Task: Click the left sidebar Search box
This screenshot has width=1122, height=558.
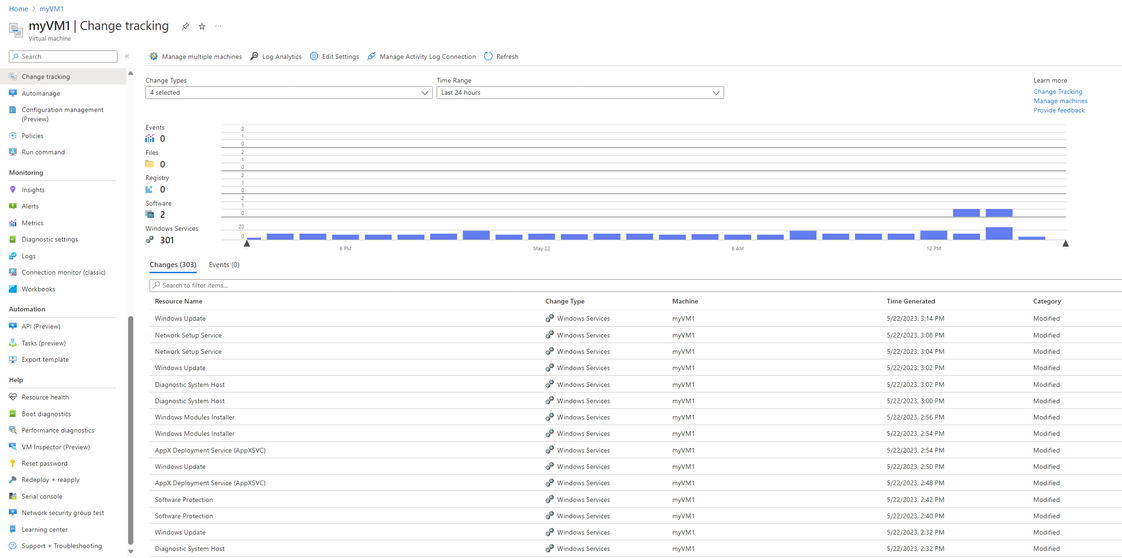Action: point(63,57)
